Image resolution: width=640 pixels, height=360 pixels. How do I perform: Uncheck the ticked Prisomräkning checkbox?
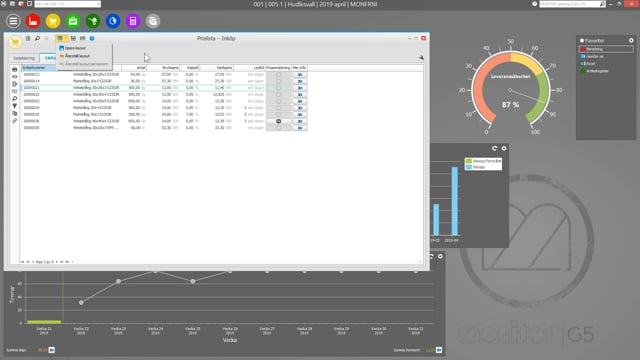[x=278, y=121]
